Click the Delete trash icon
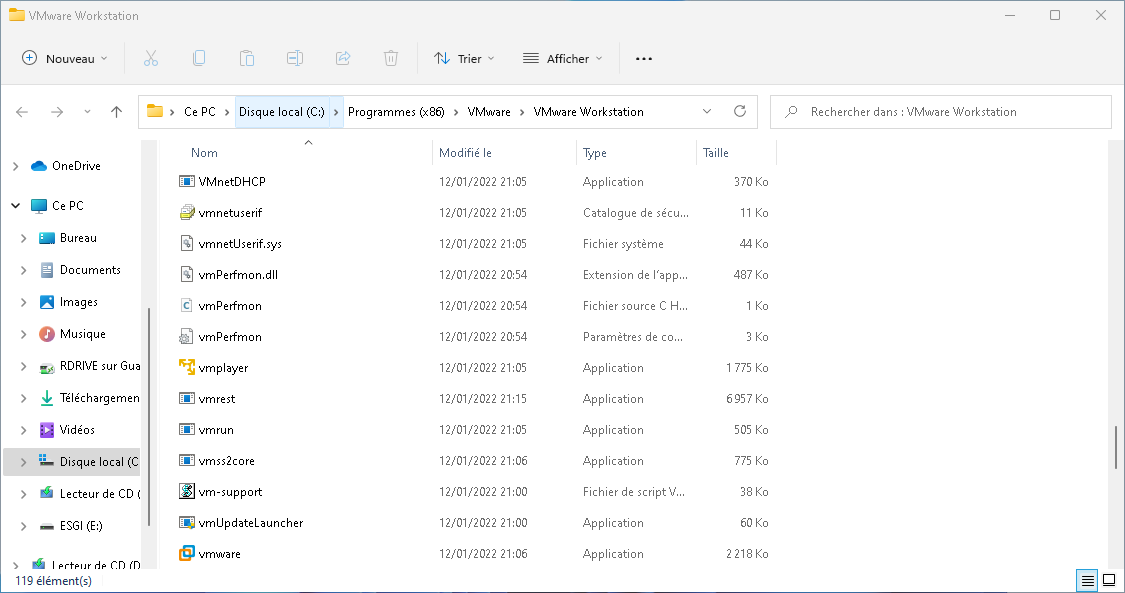Image resolution: width=1125 pixels, height=593 pixels. pyautogui.click(x=391, y=59)
